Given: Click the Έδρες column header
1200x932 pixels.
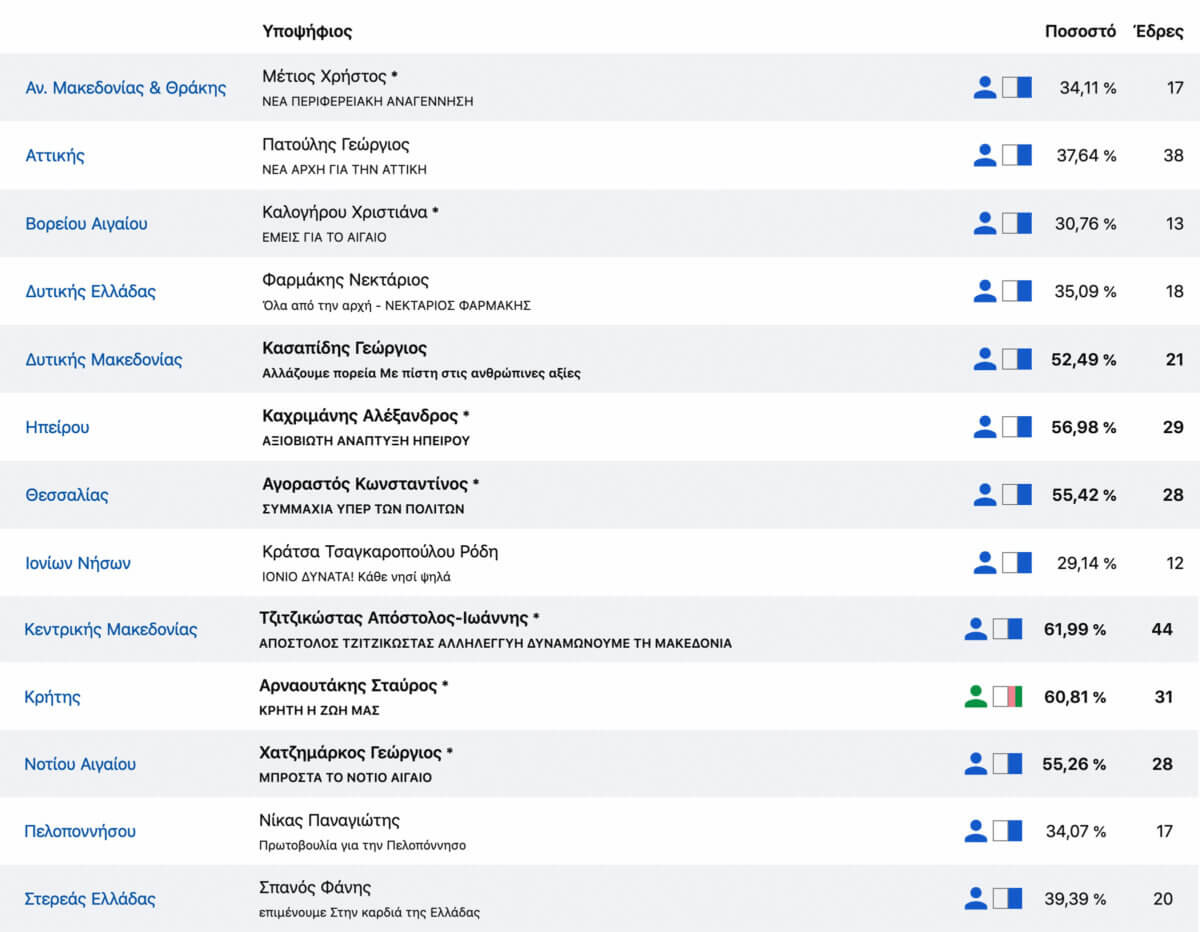Looking at the screenshot, I should (1158, 31).
